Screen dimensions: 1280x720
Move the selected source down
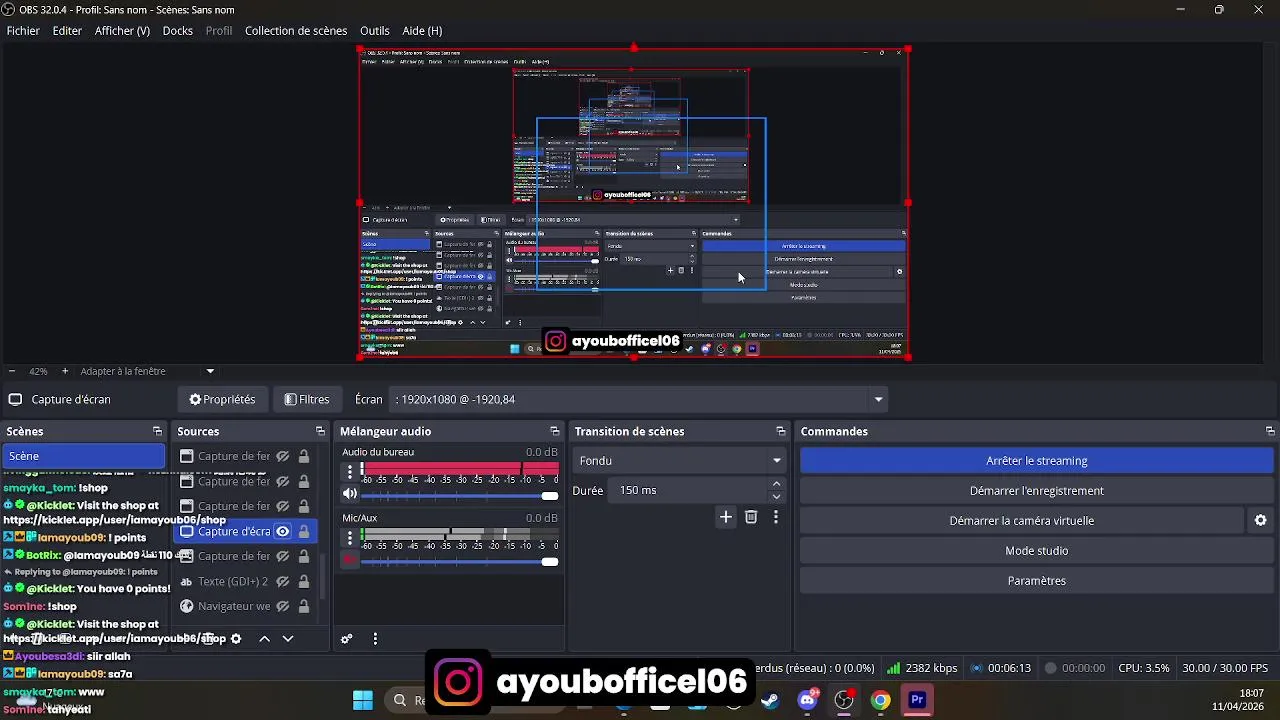(288, 638)
